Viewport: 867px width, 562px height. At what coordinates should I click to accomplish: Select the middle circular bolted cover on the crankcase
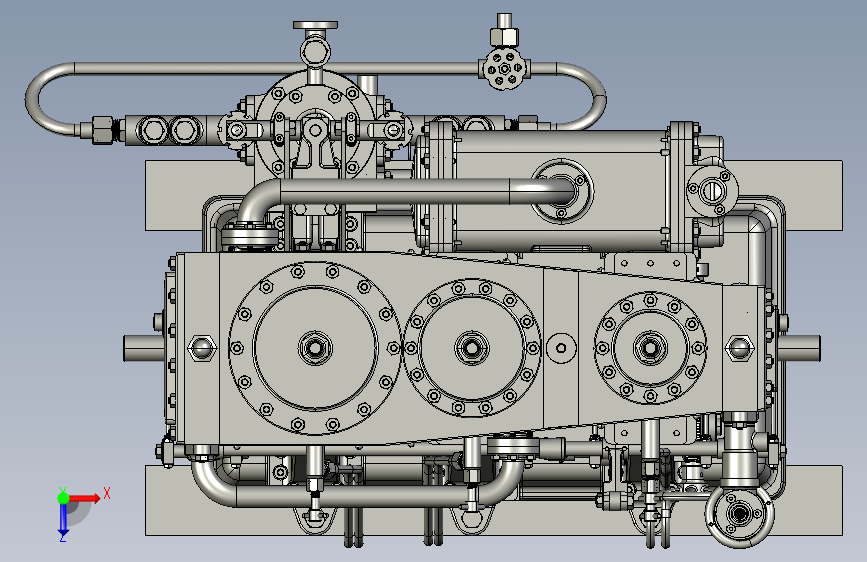tap(472, 348)
